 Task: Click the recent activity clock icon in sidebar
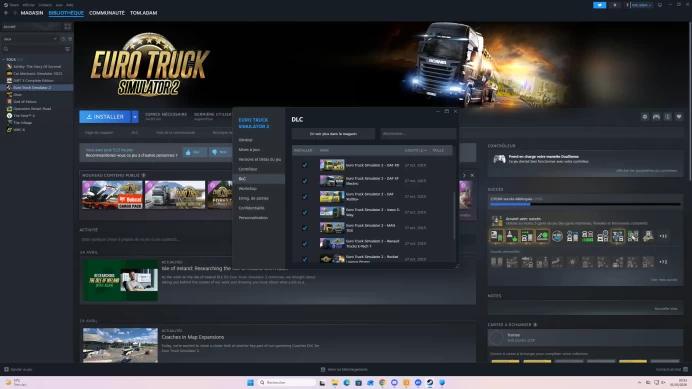click(x=63, y=39)
